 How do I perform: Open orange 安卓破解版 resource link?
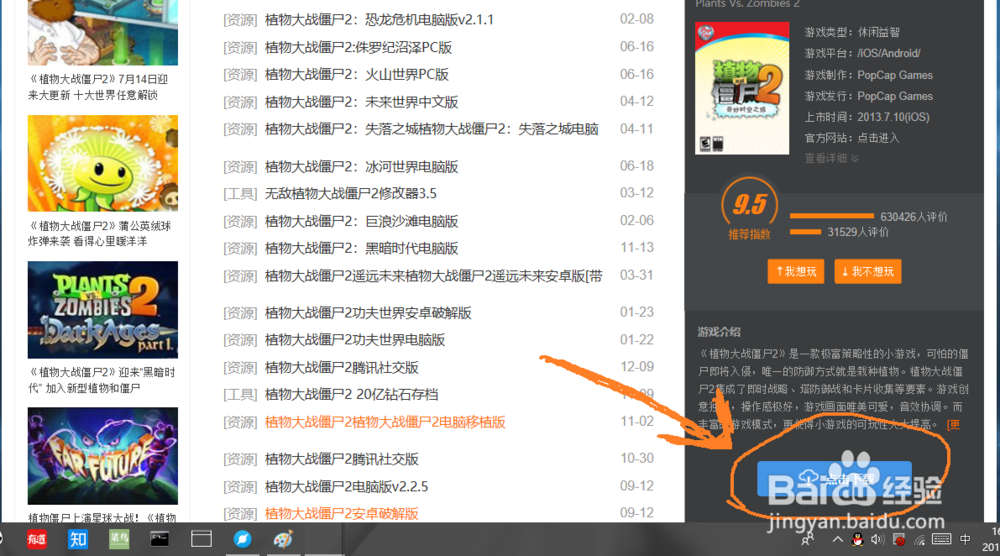(x=341, y=513)
